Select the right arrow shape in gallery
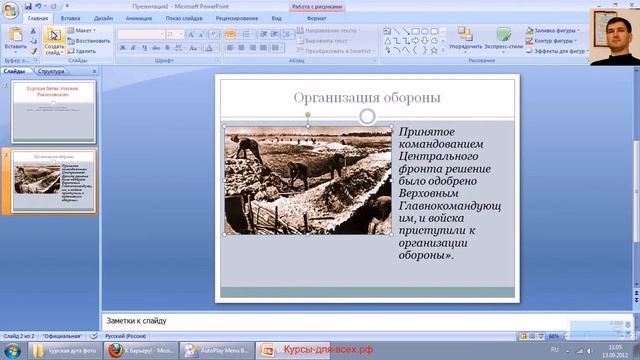The height and width of the screenshot is (360, 640). click(x=416, y=41)
